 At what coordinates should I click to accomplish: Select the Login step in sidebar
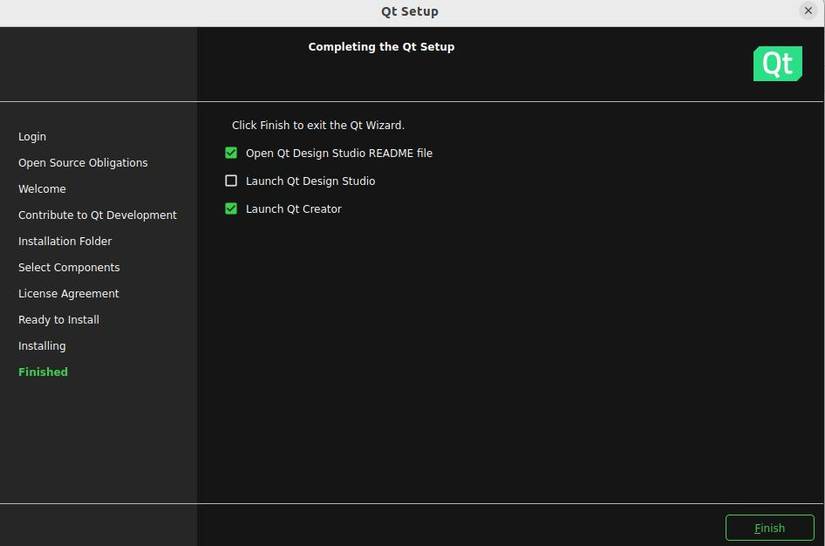click(x=32, y=137)
